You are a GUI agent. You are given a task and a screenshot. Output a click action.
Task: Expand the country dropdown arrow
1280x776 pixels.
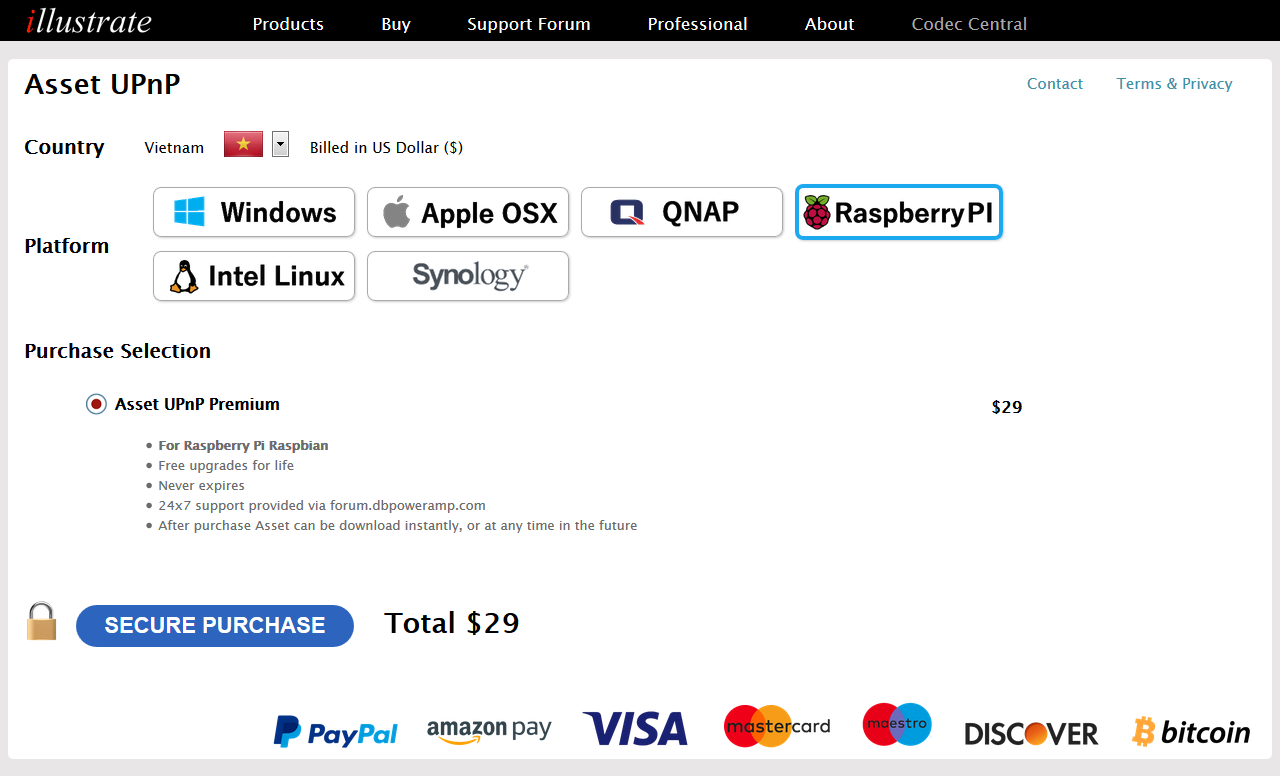coord(281,144)
